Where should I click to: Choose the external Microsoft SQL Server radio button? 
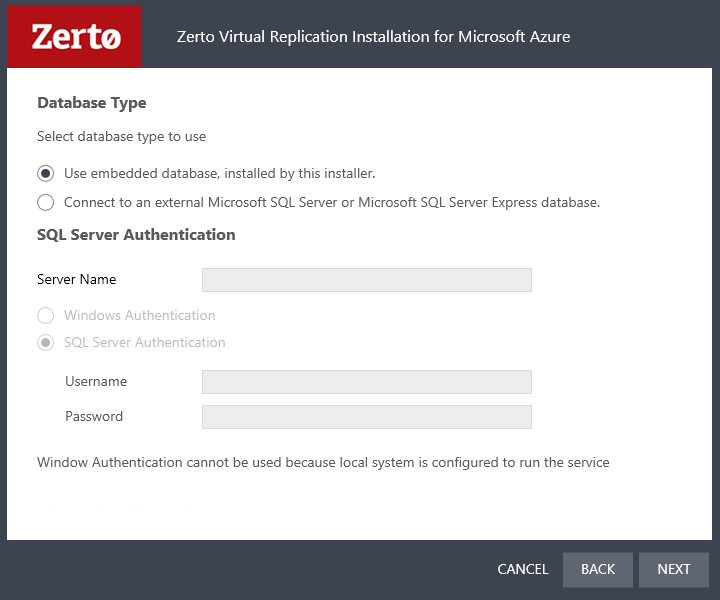click(45, 202)
